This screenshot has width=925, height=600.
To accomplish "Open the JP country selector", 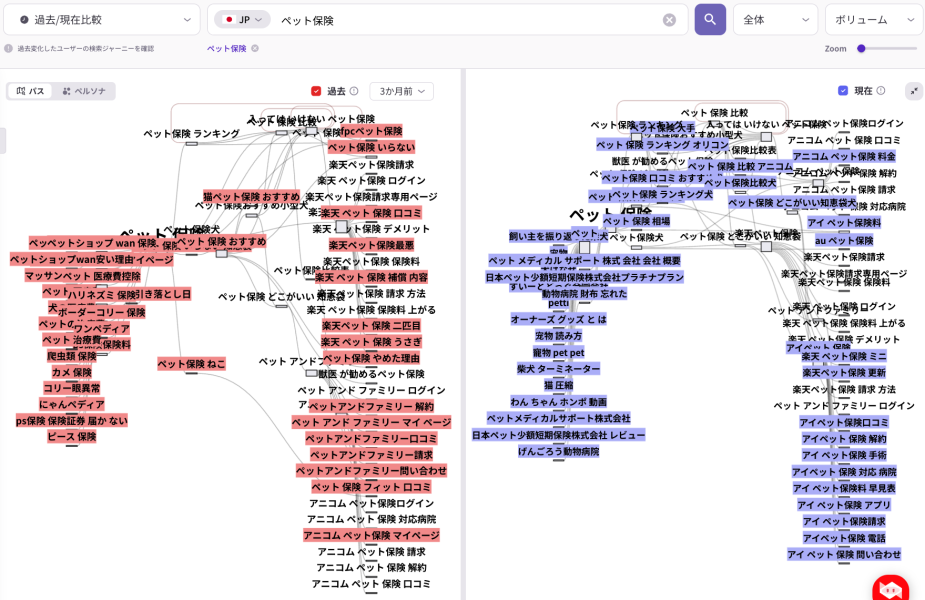I will pyautogui.click(x=242, y=19).
